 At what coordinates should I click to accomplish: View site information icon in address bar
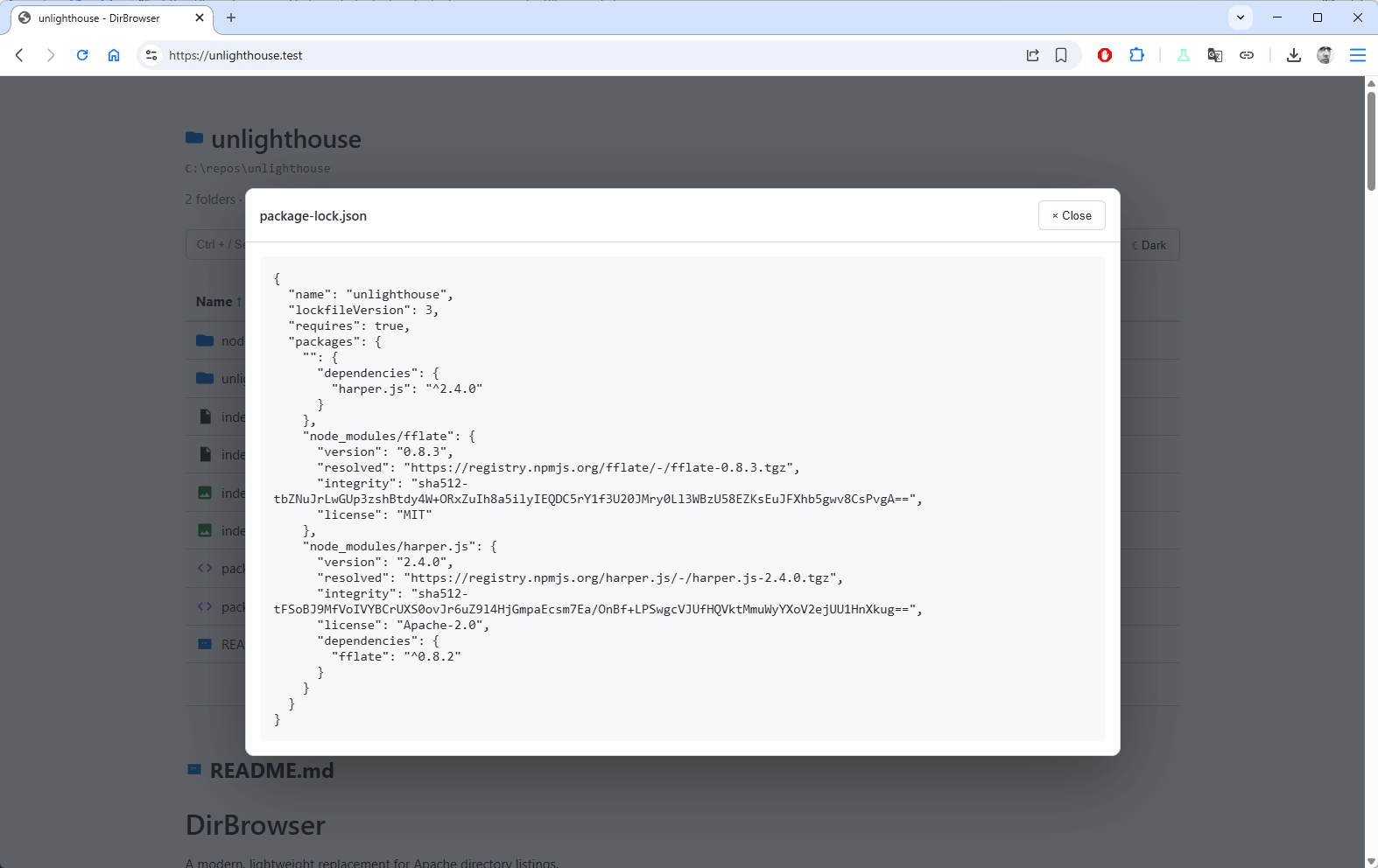[x=151, y=55]
